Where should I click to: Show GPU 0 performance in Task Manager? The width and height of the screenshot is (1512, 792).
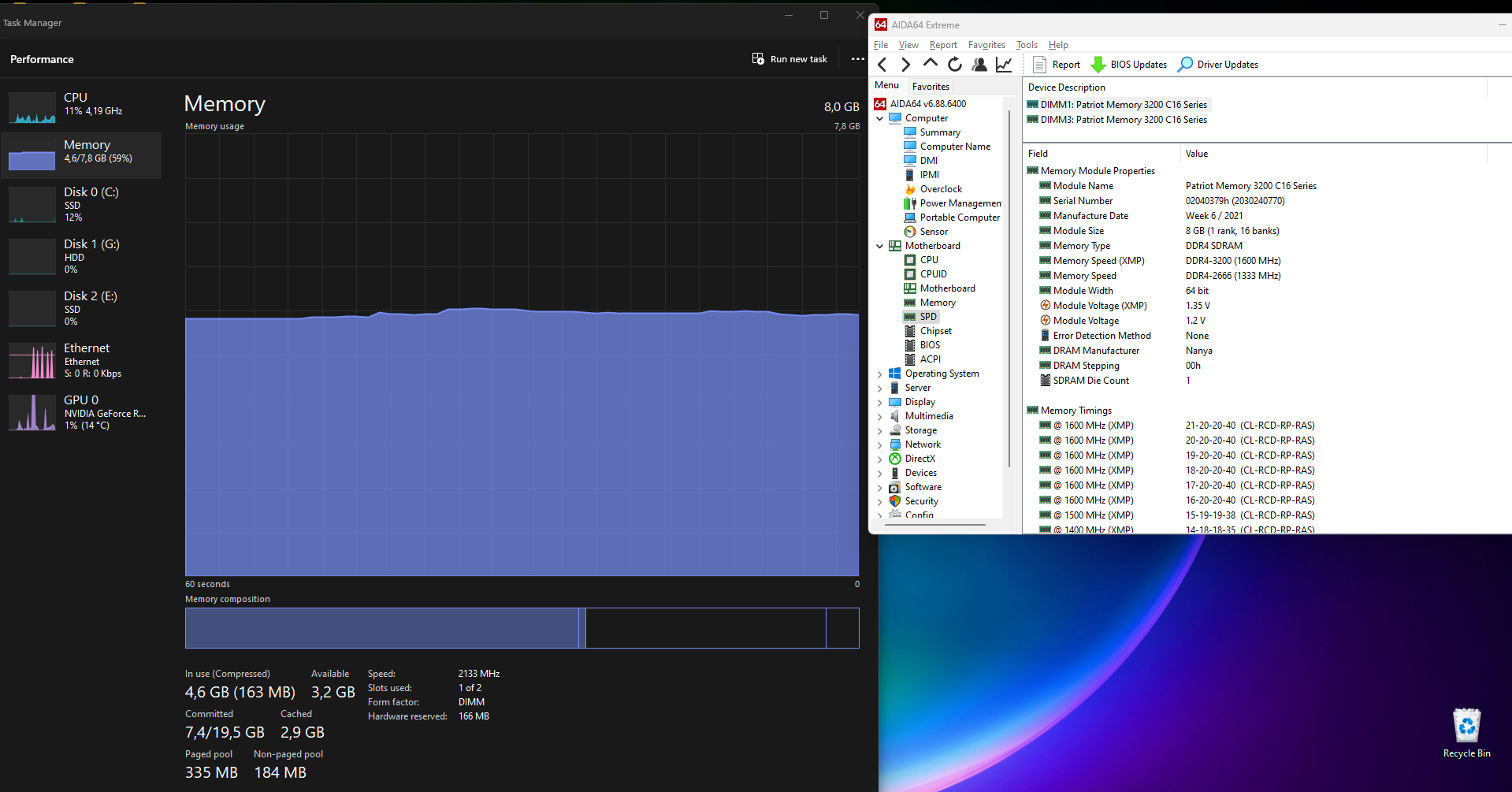[82, 412]
